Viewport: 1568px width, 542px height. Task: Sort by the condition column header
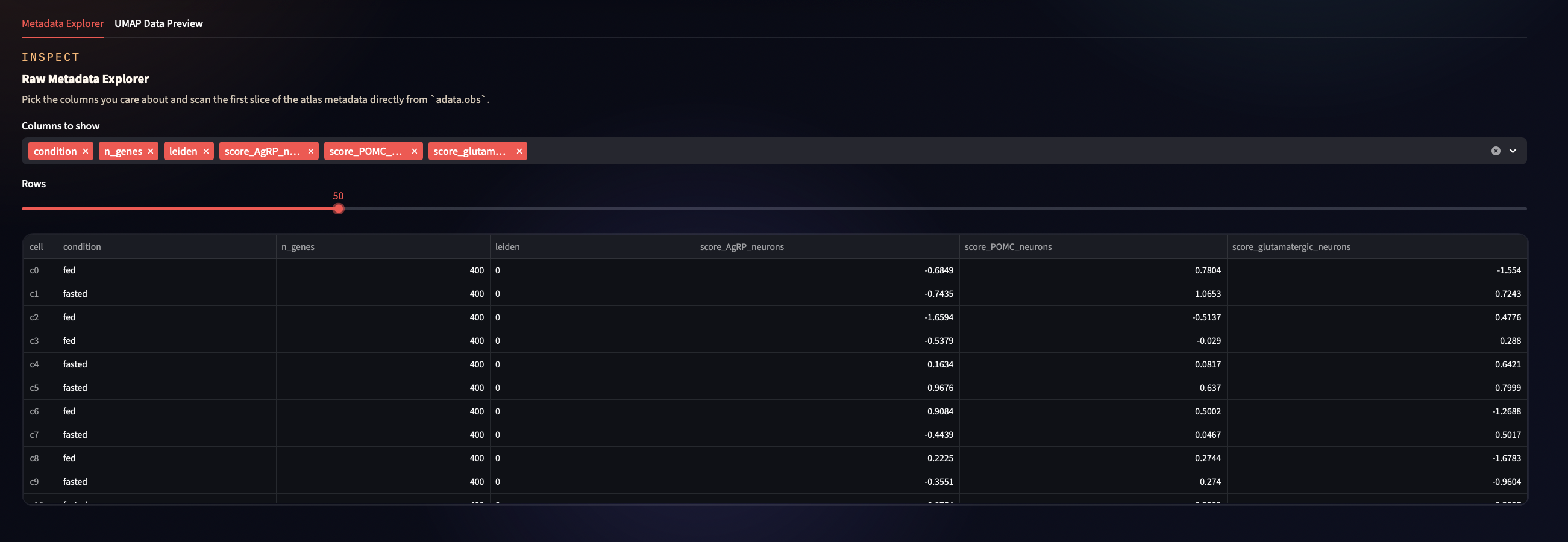167,247
